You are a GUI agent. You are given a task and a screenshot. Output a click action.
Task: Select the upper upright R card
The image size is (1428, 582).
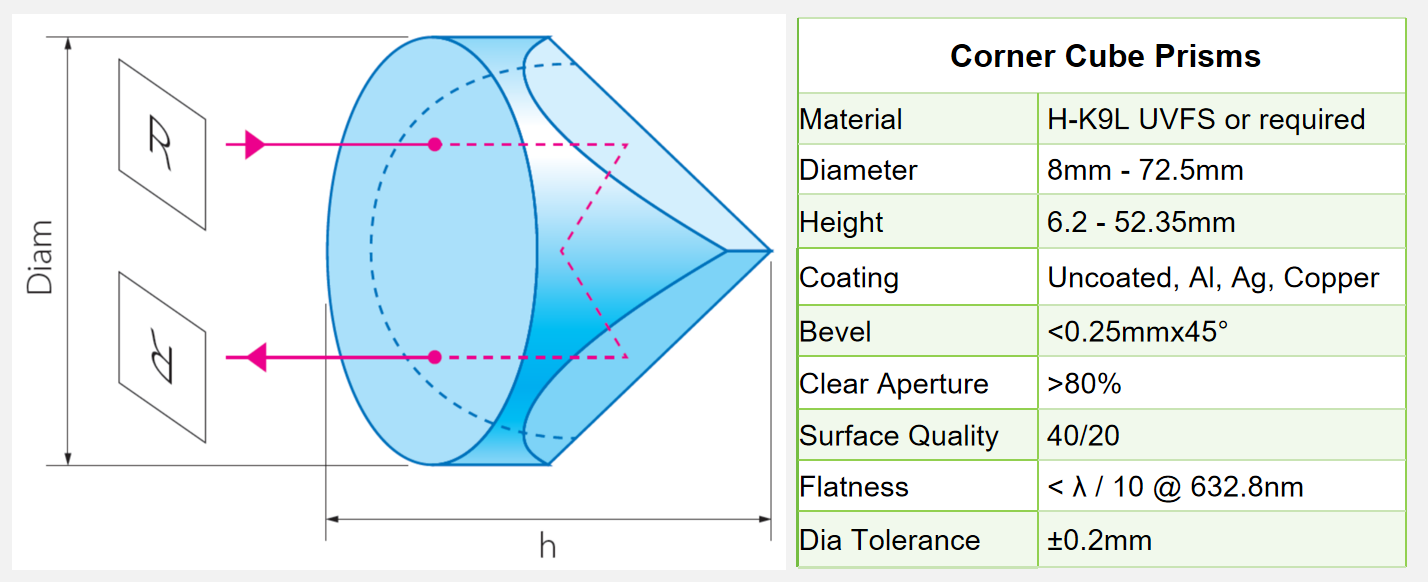tap(161, 144)
